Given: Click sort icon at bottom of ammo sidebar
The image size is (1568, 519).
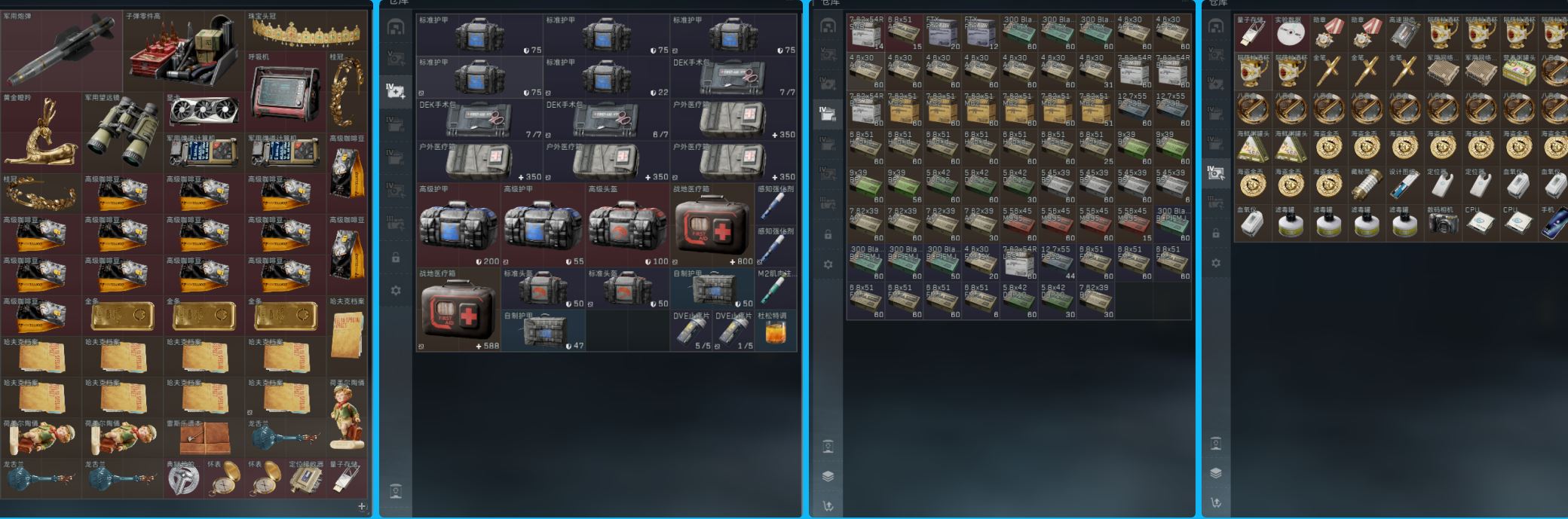Looking at the screenshot, I should point(828,505).
